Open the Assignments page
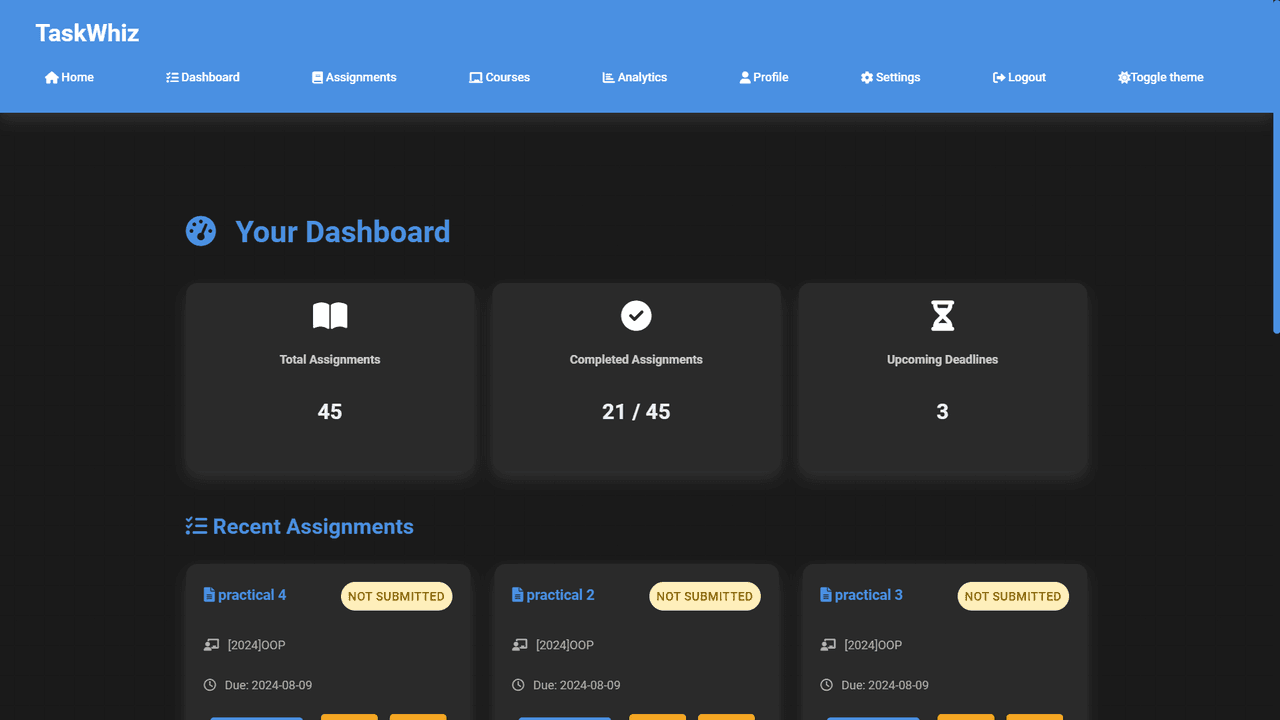The height and width of the screenshot is (720, 1280). 354,77
